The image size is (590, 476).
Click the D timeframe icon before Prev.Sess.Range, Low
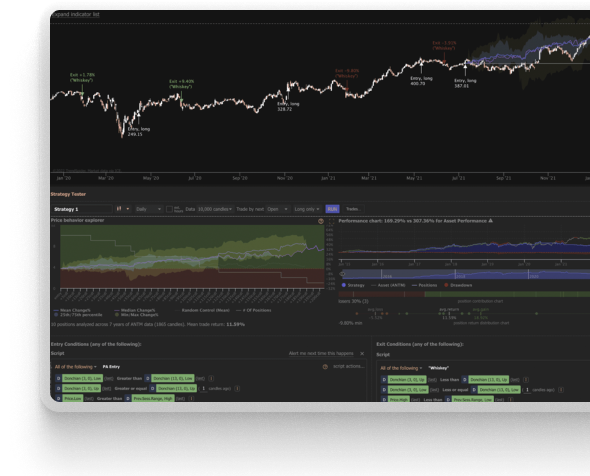pyautogui.click(x=448, y=399)
